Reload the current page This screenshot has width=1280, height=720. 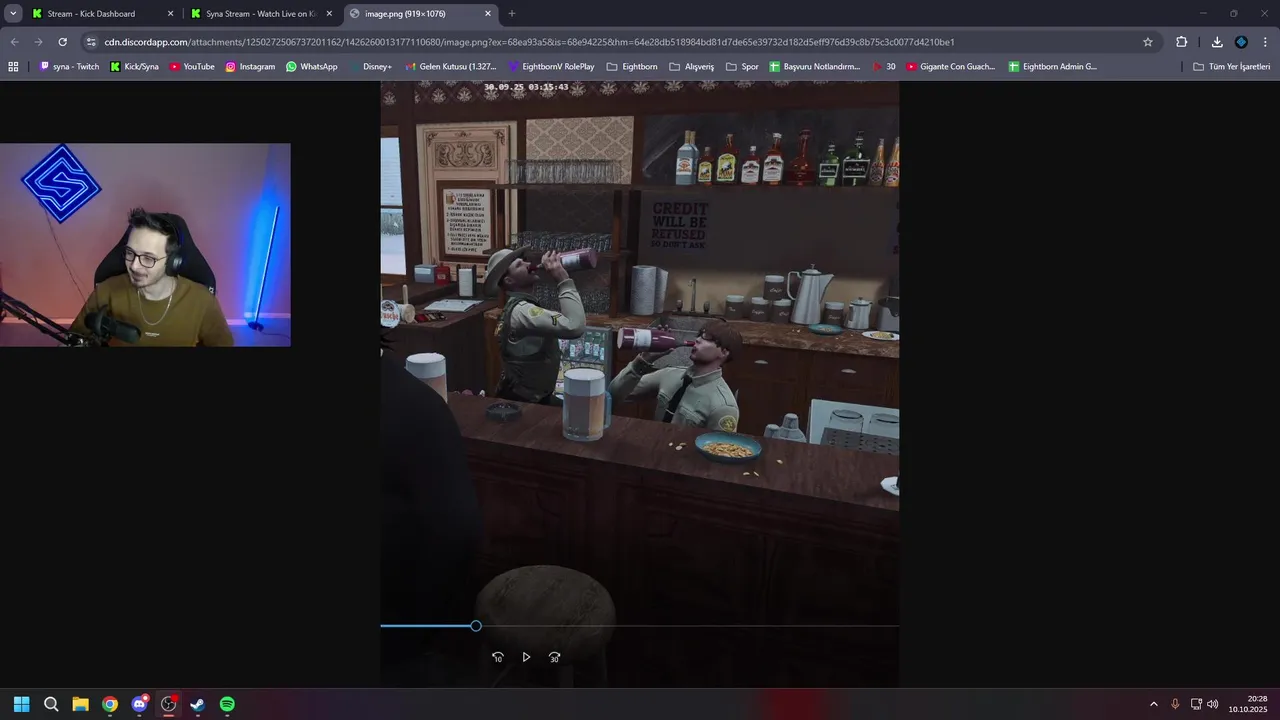click(62, 42)
